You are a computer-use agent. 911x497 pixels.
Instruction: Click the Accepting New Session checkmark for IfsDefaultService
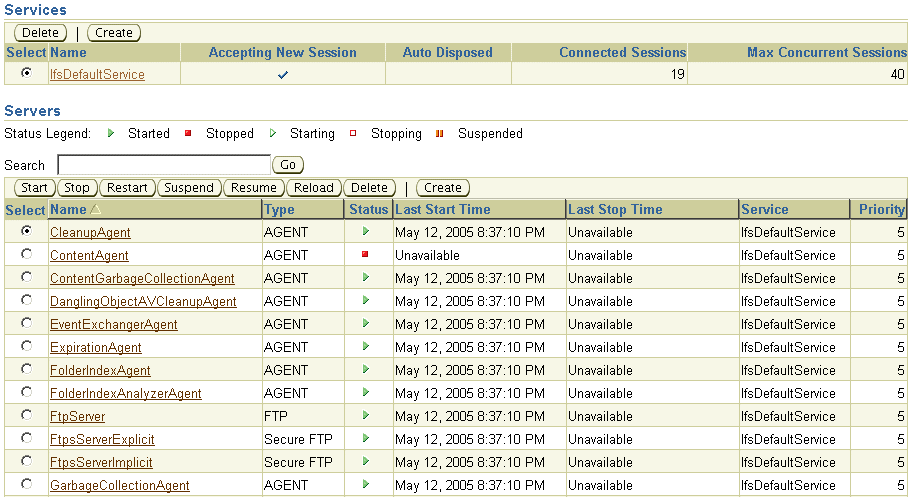click(283, 75)
